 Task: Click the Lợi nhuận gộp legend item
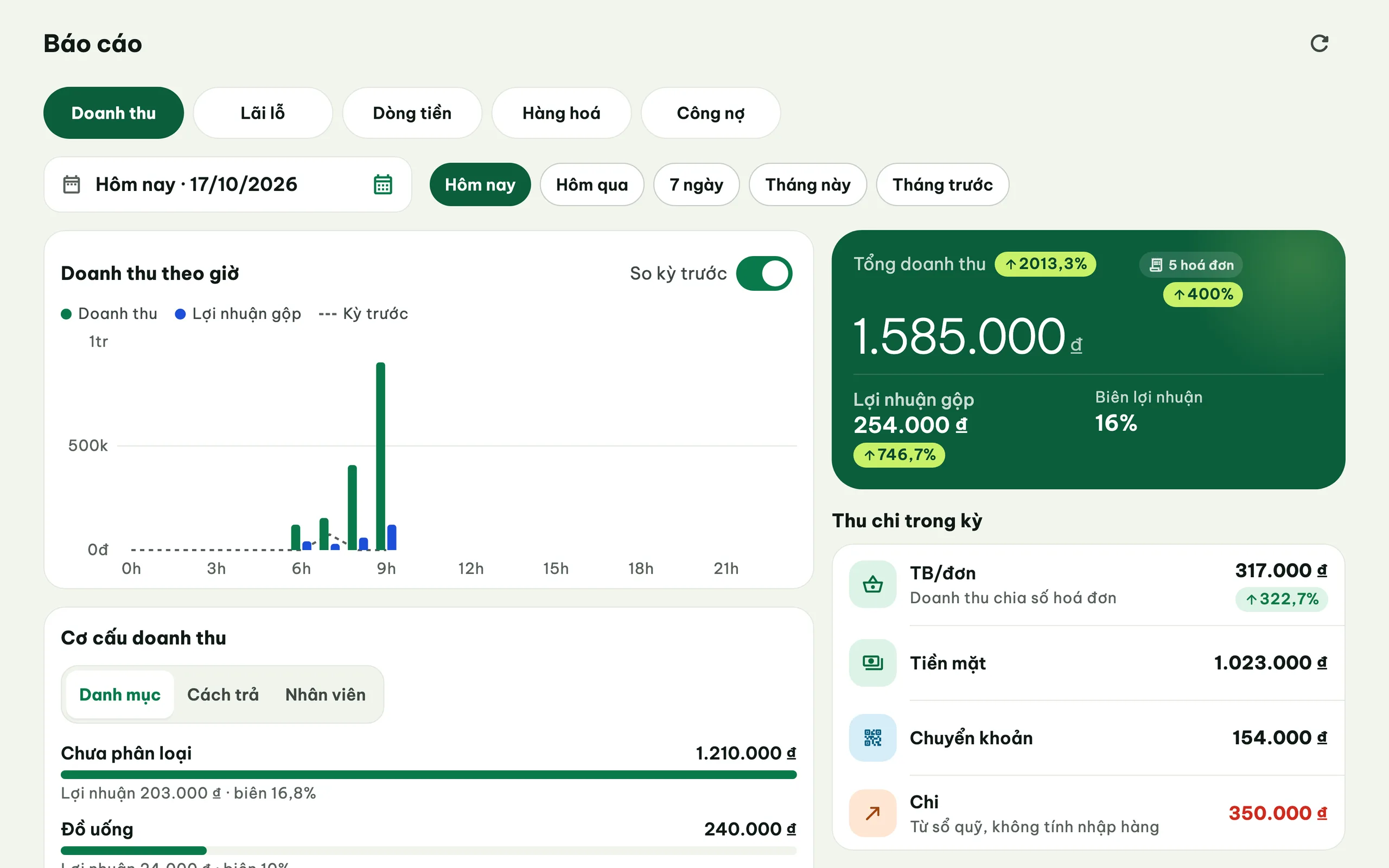(x=238, y=314)
